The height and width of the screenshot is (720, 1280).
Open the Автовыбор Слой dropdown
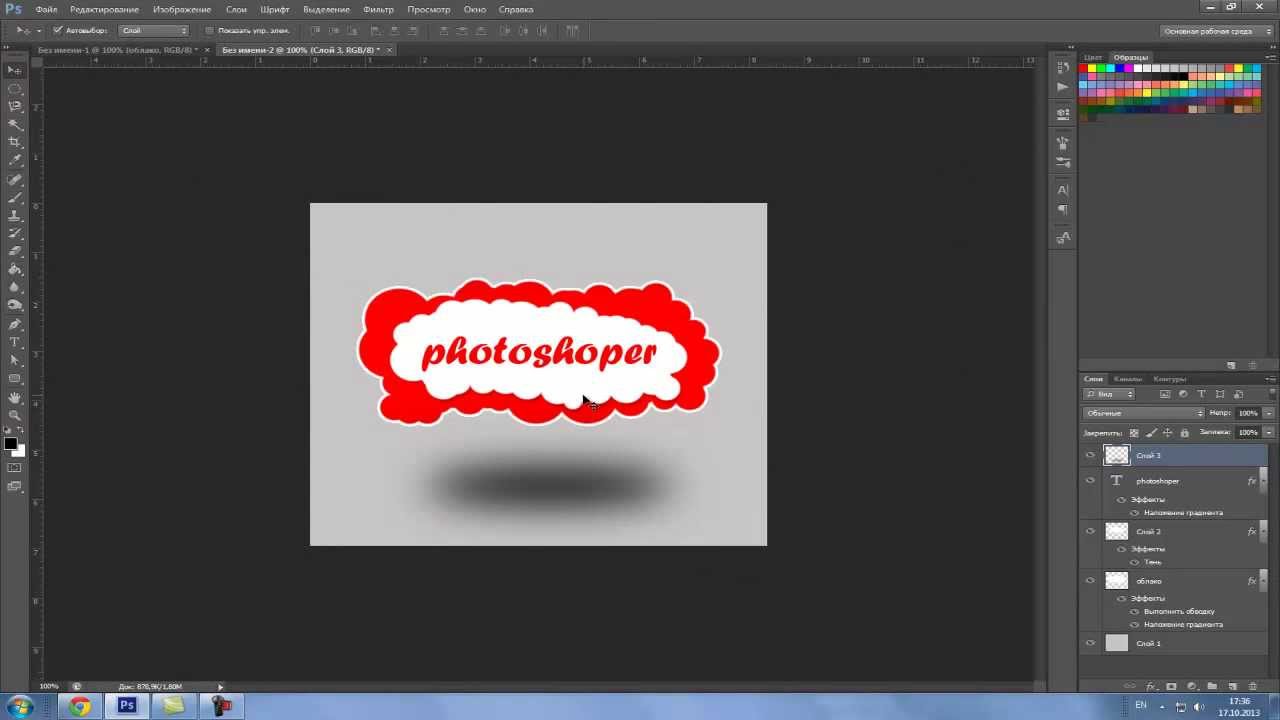coord(153,31)
